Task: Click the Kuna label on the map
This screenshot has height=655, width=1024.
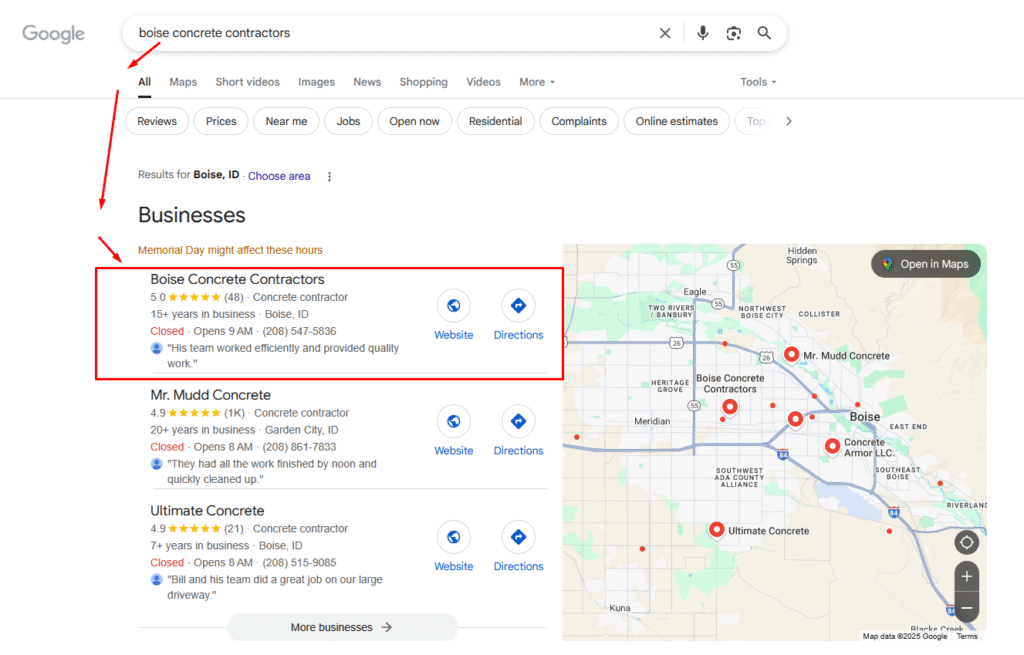Action: [x=620, y=608]
